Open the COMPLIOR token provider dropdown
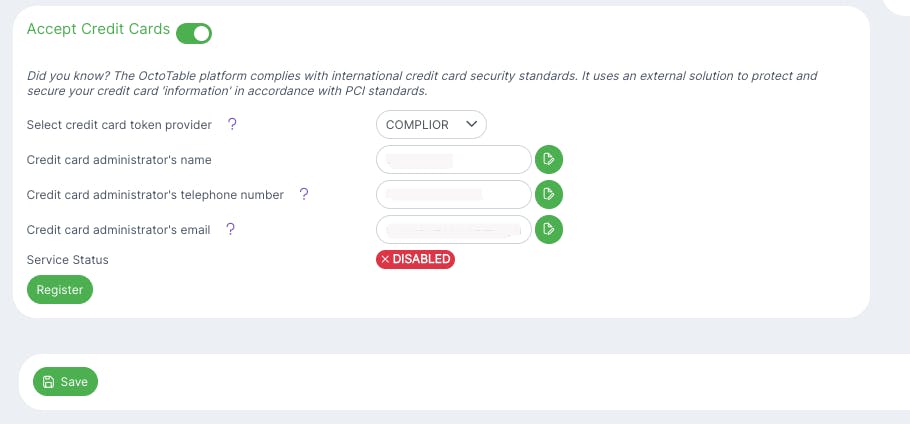The image size is (910, 424). 431,125
